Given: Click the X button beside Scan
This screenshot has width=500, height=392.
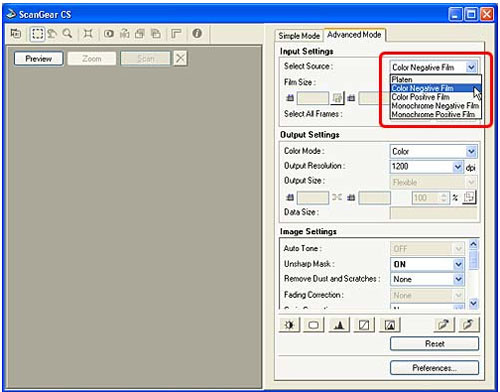Looking at the screenshot, I should tap(180, 59).
